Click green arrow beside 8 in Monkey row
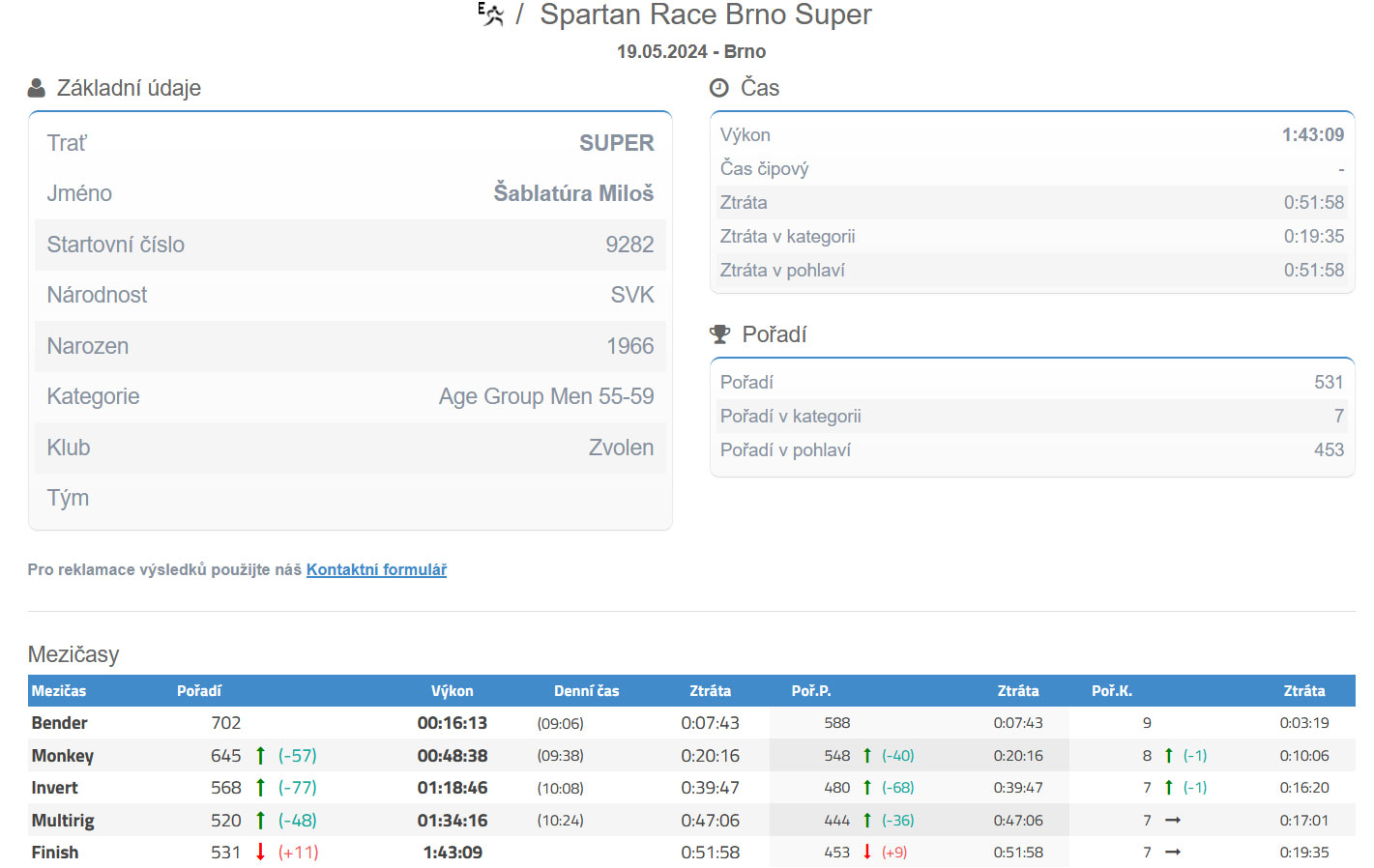 (x=1169, y=756)
